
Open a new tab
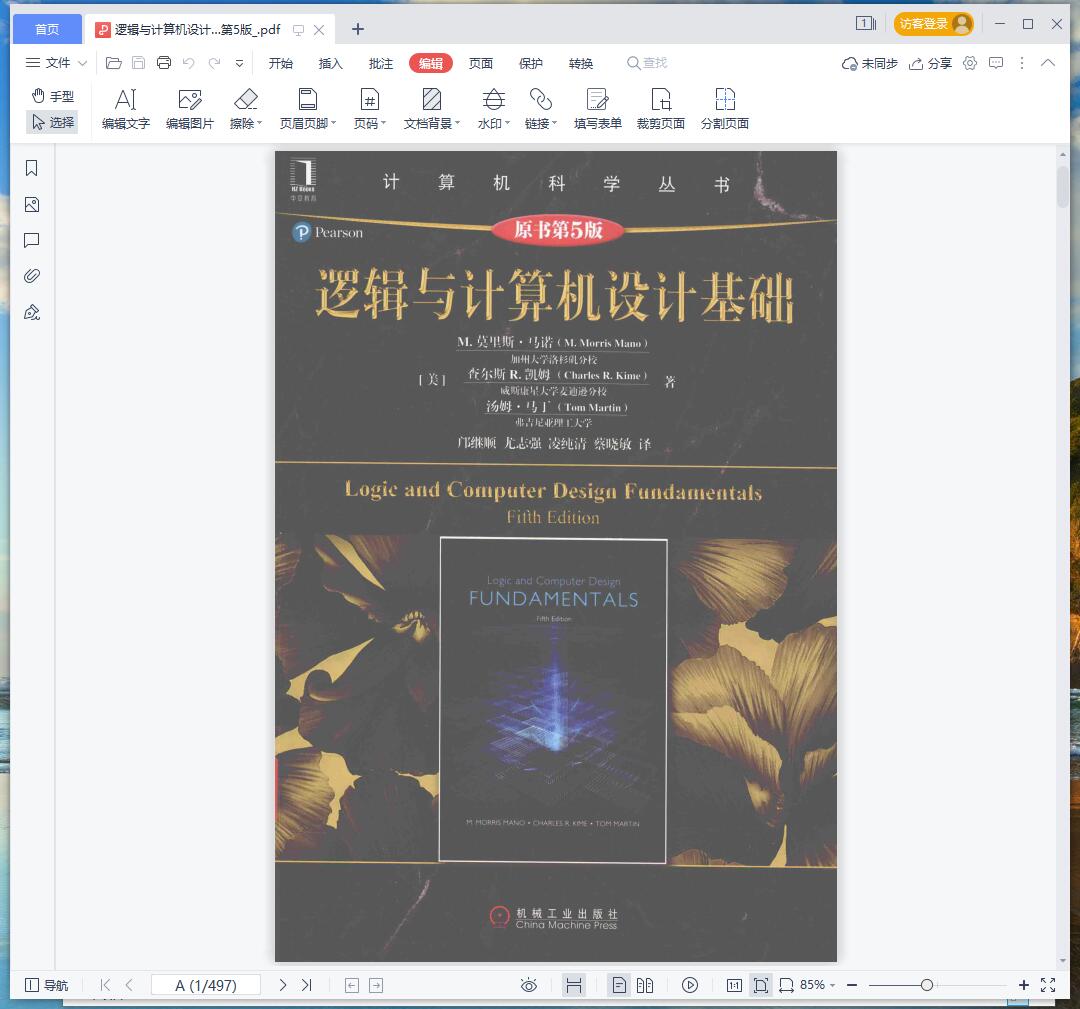357,29
